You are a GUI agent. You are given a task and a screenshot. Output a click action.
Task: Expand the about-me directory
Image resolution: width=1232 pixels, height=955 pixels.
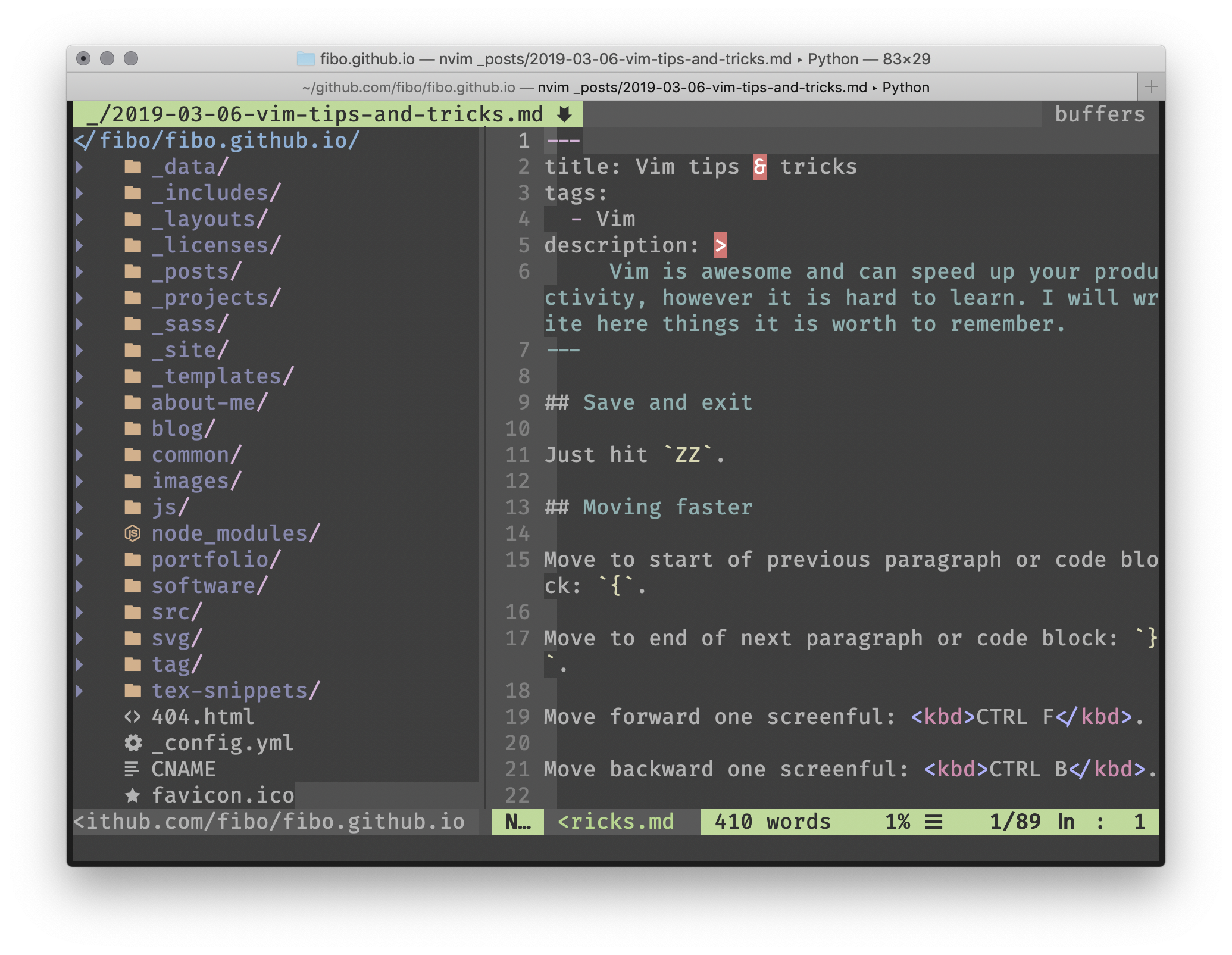(81, 402)
